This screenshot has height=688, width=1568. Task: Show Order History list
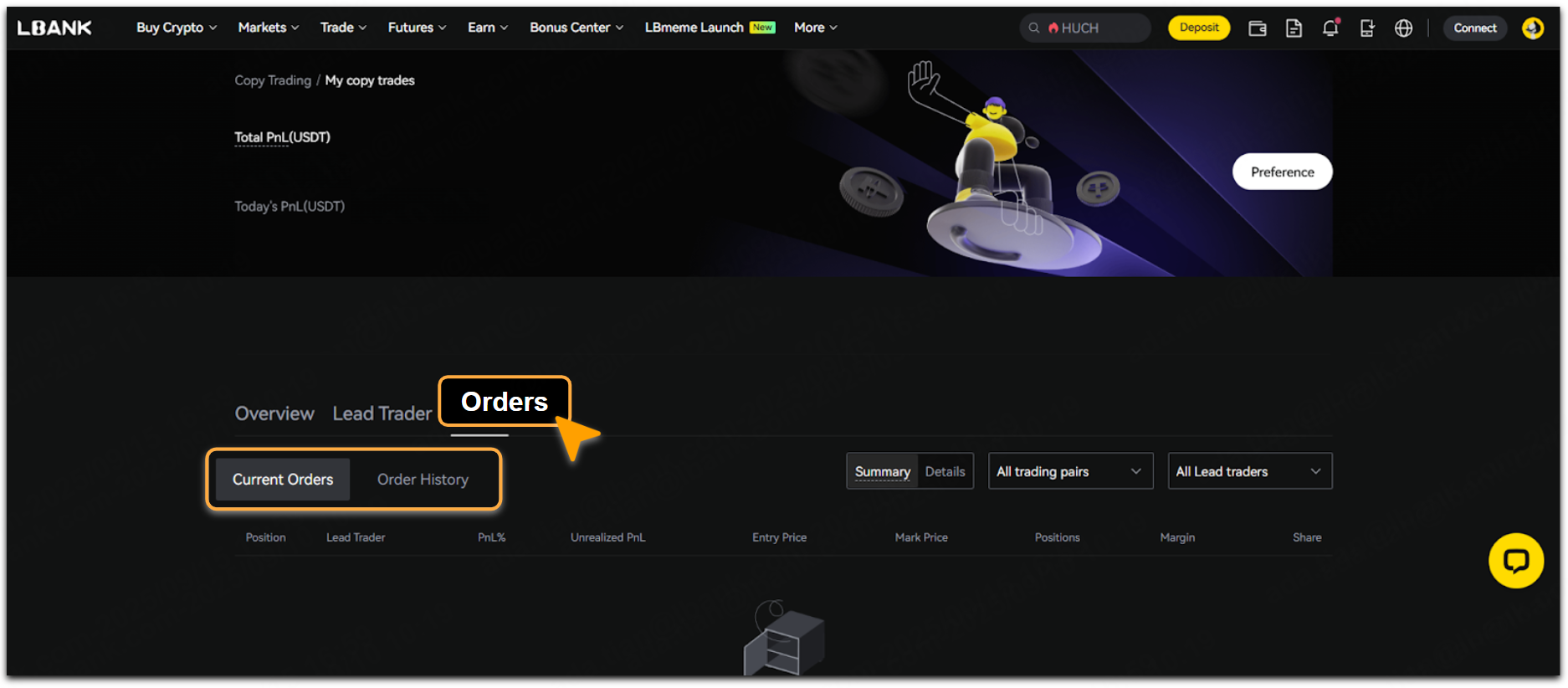[423, 480]
